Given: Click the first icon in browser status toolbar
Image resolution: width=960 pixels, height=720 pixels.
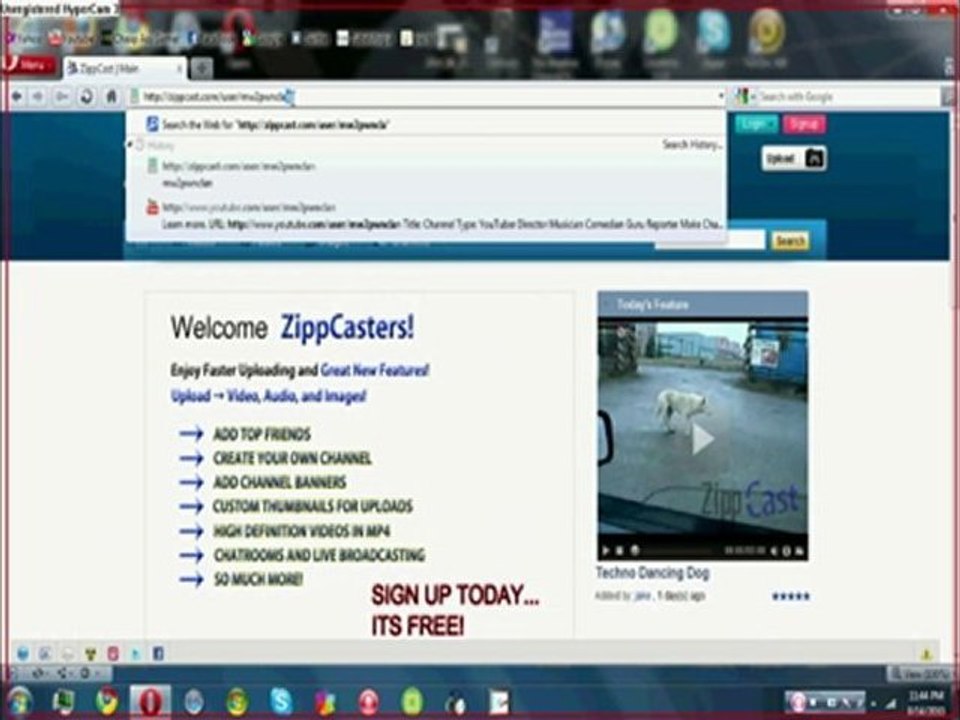Looking at the screenshot, I should [23, 653].
